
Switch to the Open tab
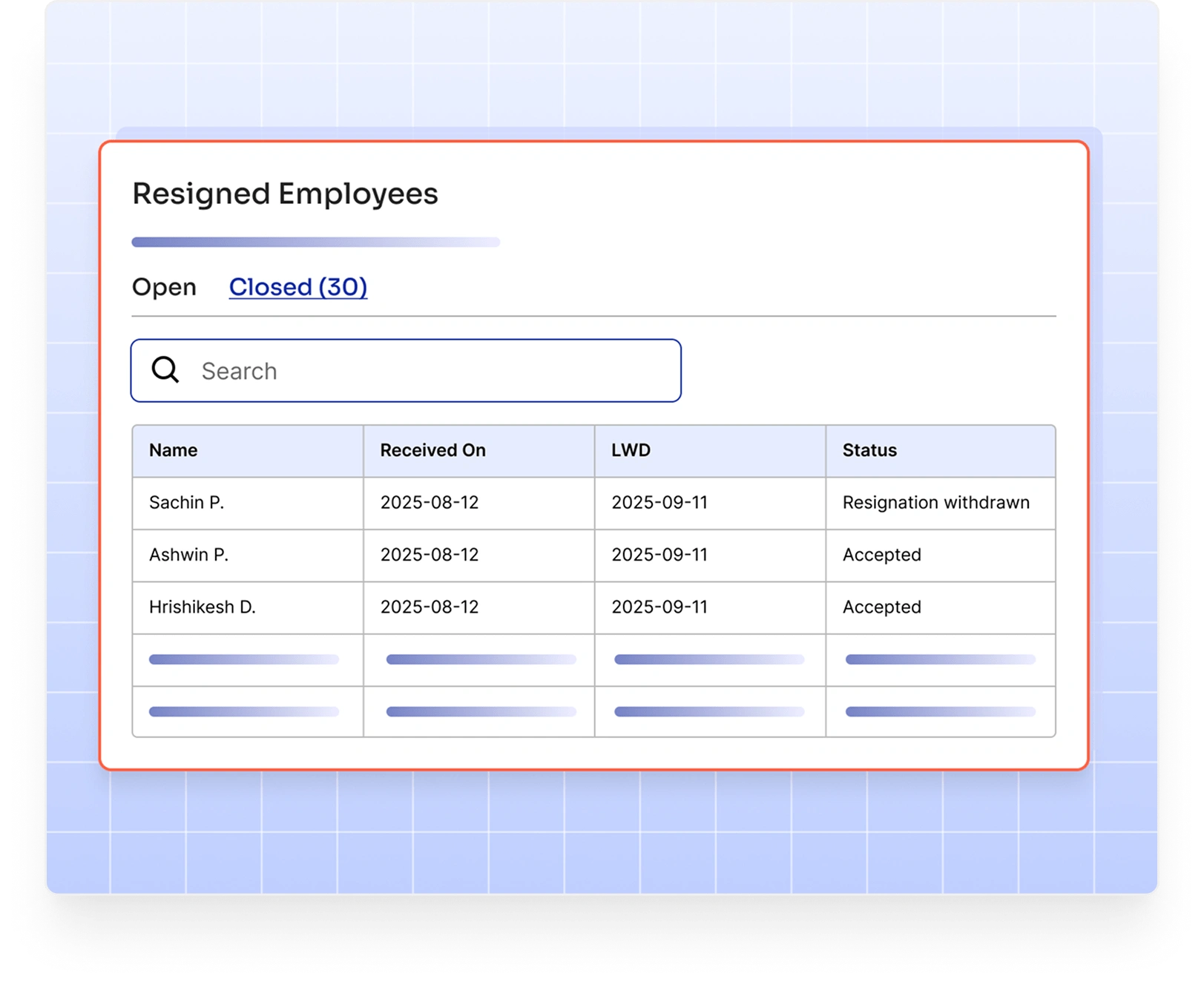(164, 287)
